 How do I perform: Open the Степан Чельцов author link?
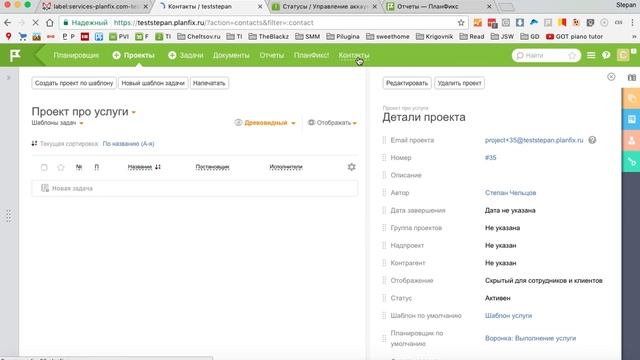coord(510,193)
